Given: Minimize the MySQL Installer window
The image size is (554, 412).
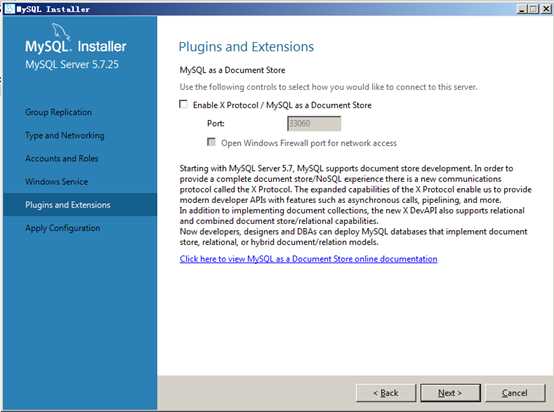Looking at the screenshot, I should point(522,9).
